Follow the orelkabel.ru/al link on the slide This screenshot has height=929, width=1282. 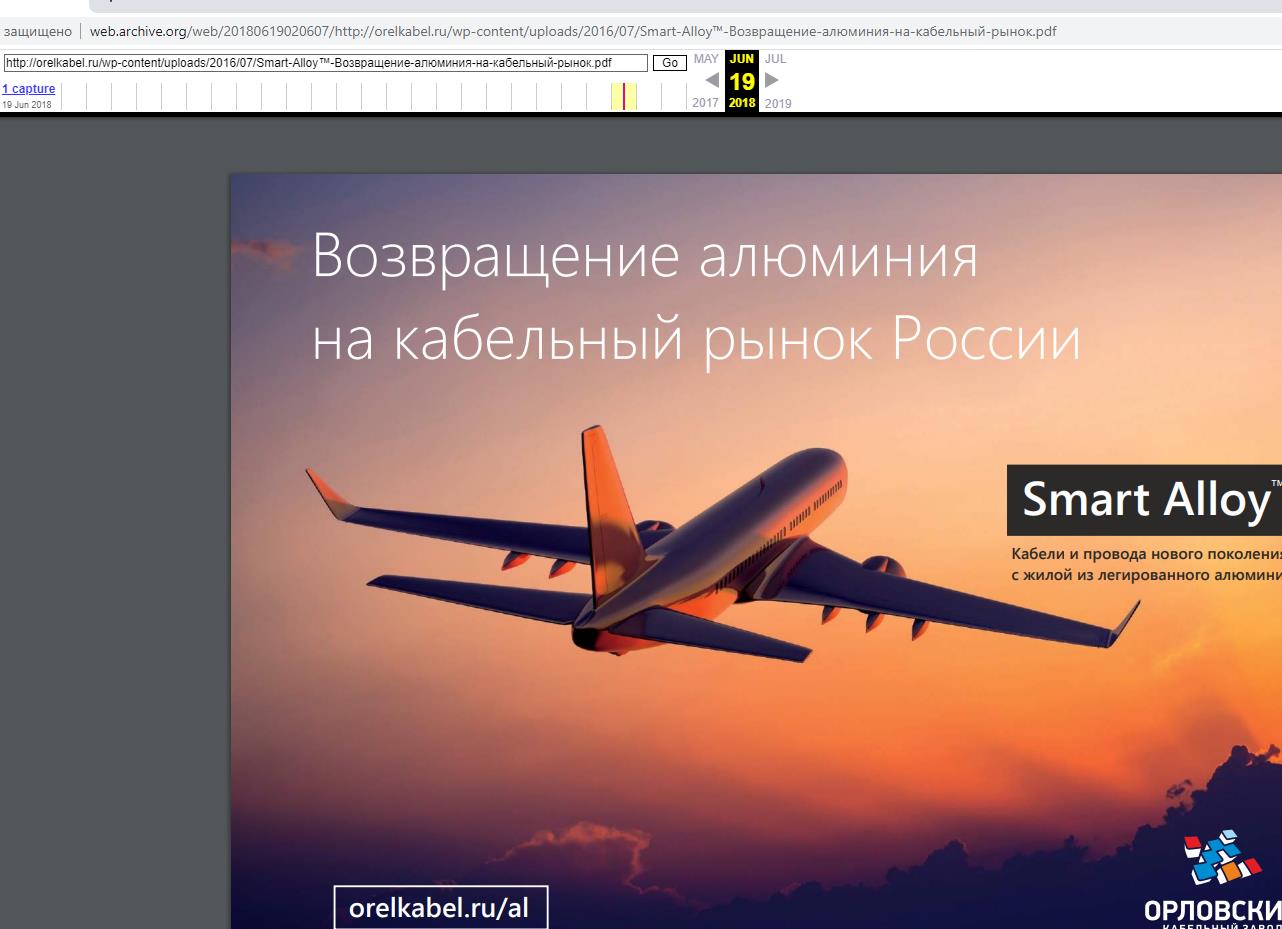tap(440, 908)
